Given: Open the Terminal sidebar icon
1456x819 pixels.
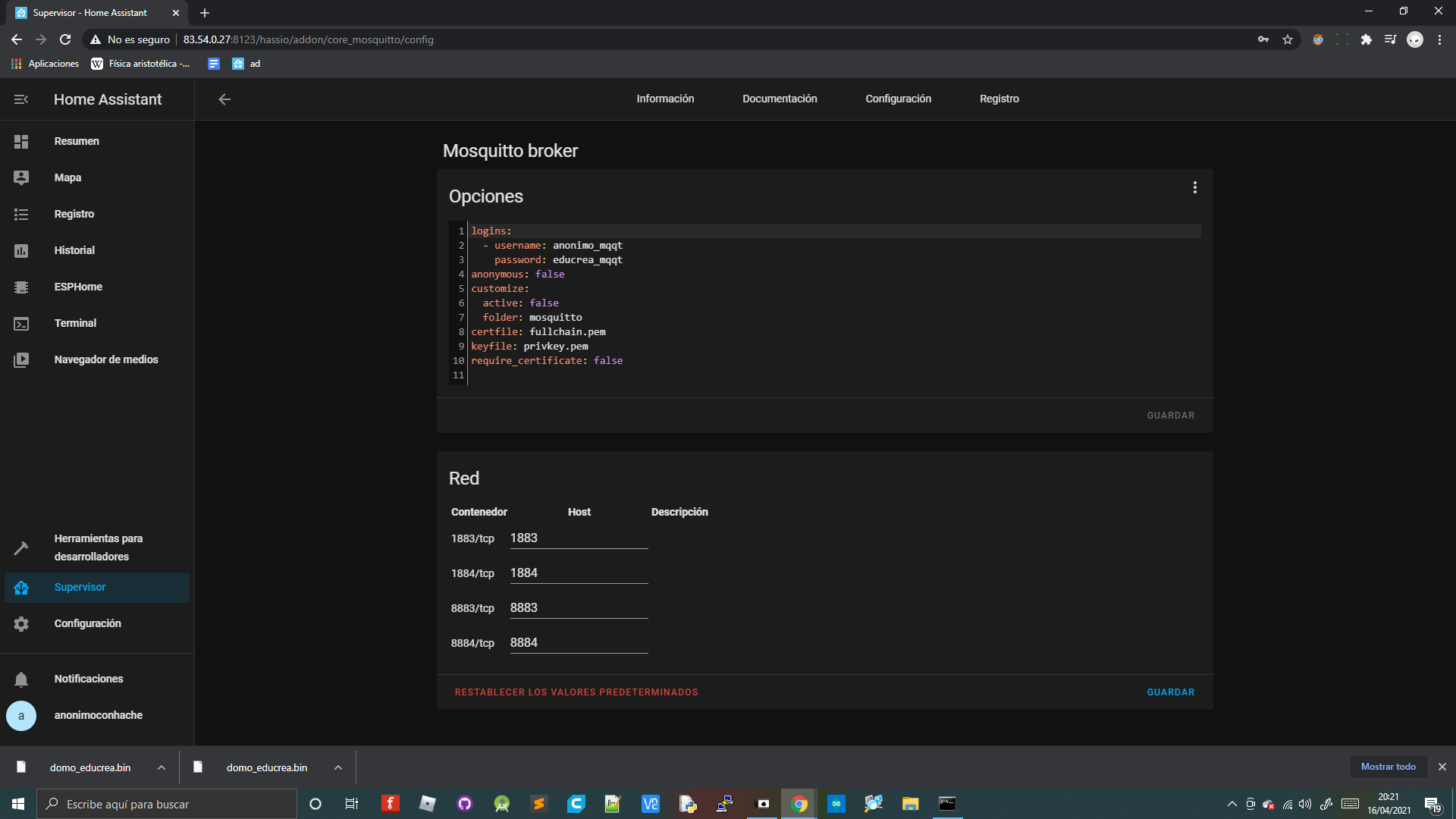Looking at the screenshot, I should [21, 324].
